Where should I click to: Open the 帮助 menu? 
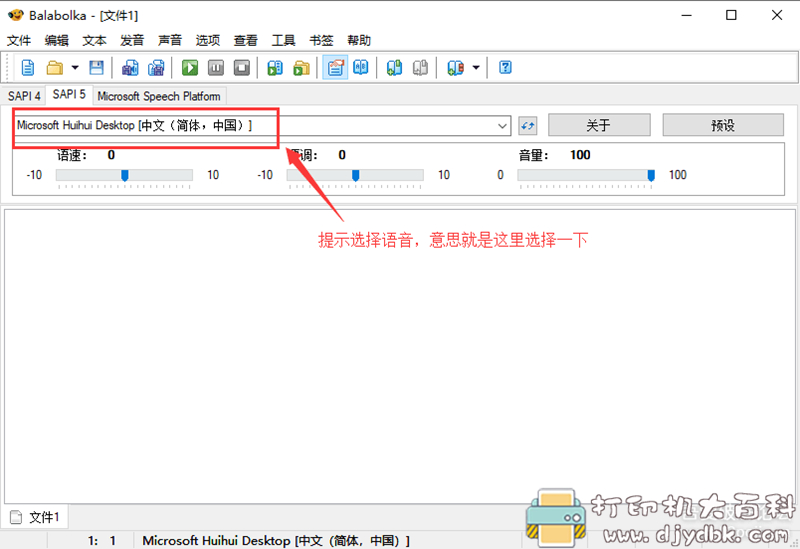point(359,40)
